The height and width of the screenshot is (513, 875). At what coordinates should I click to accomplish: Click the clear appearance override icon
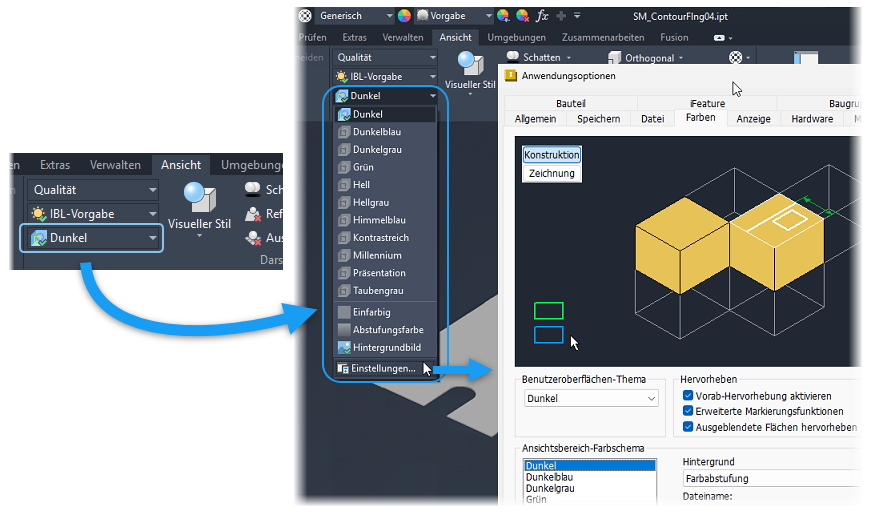522,16
